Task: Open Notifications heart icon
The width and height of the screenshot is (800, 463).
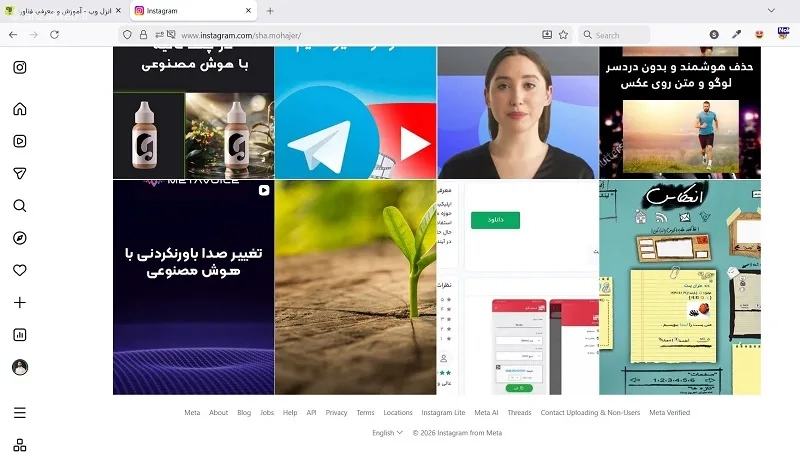Action: click(x=20, y=270)
